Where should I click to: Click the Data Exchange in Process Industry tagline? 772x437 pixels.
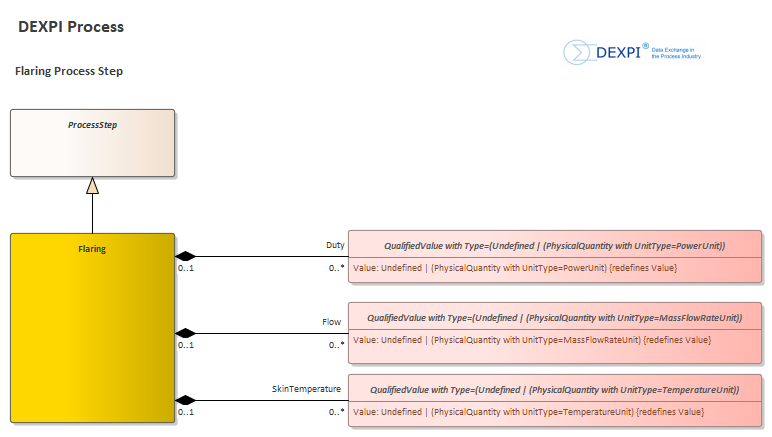676,53
